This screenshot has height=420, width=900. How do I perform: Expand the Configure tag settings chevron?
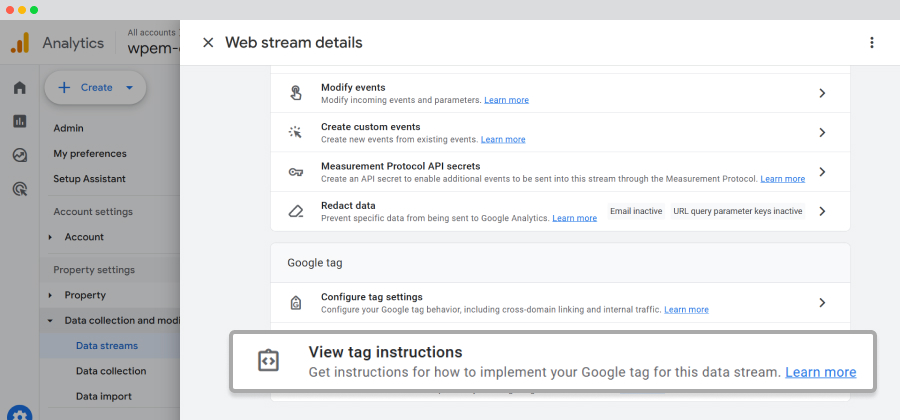point(822,302)
